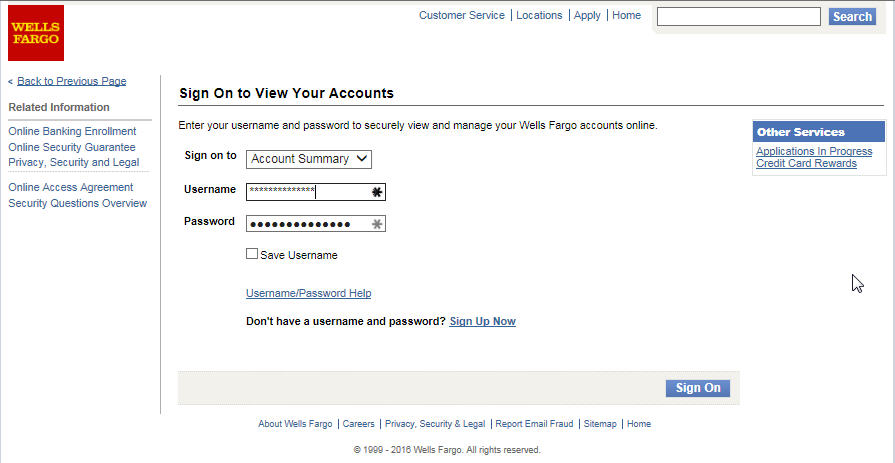Go Back to Previous Page
895x463 pixels.
tap(72, 81)
